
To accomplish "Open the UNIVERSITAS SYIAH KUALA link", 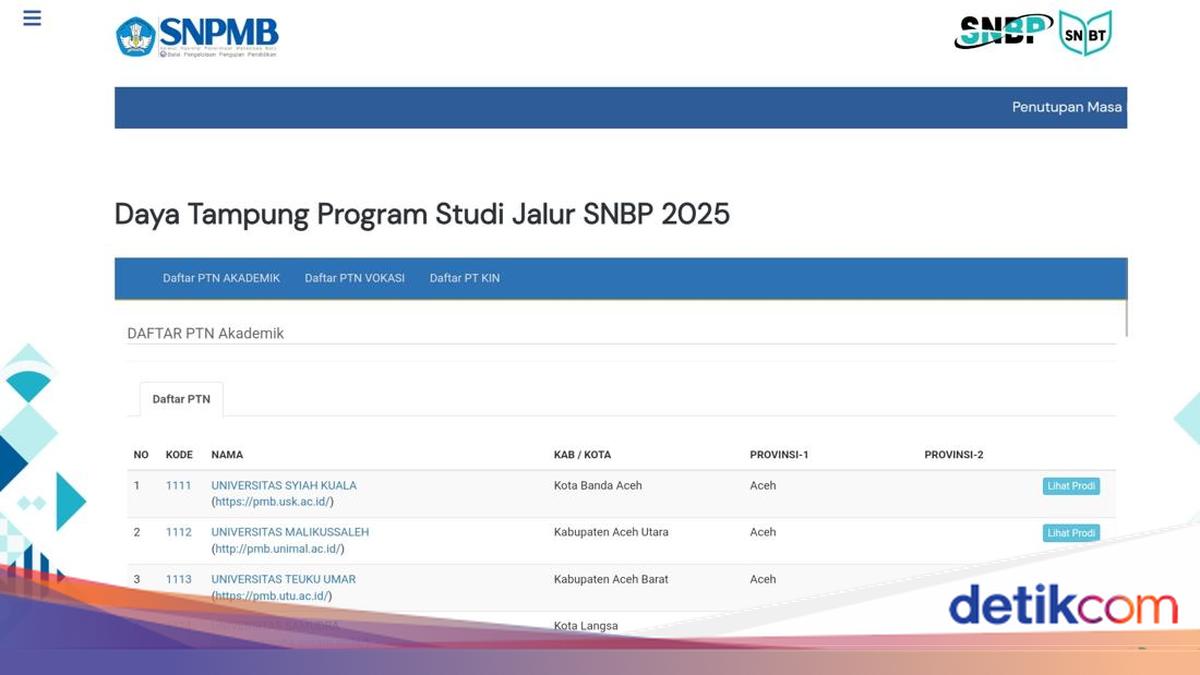I will coord(283,485).
